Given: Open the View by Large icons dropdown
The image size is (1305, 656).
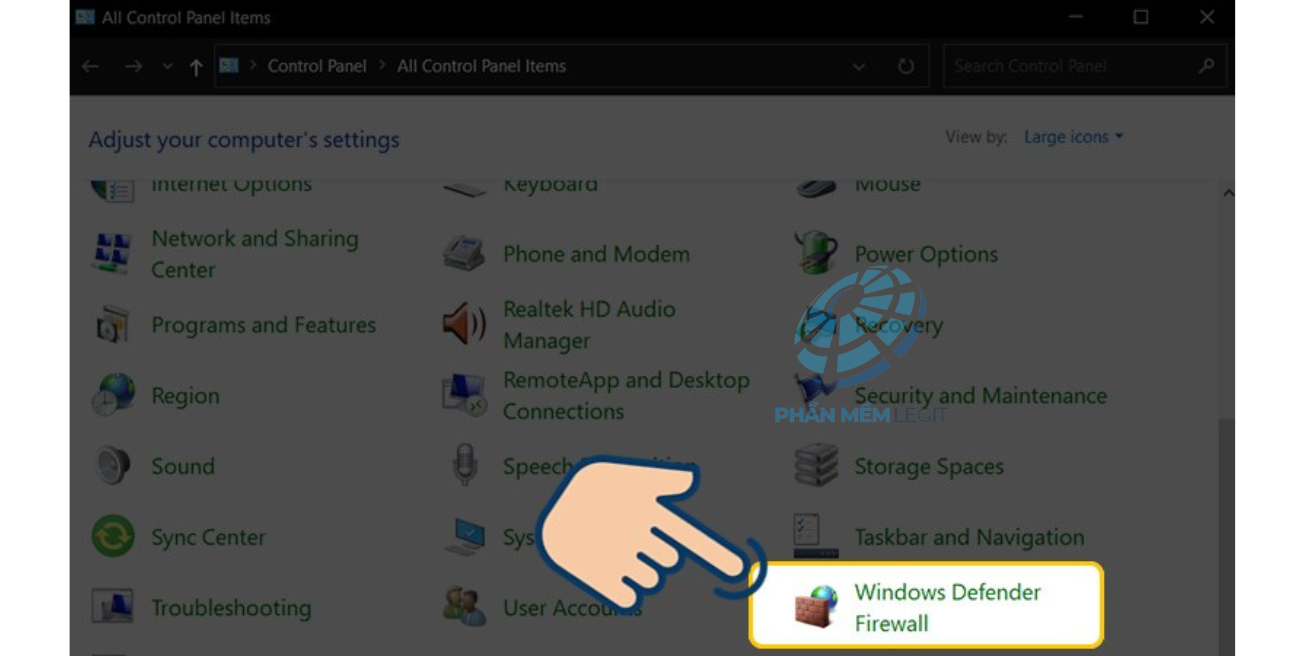Looking at the screenshot, I should point(1073,137).
